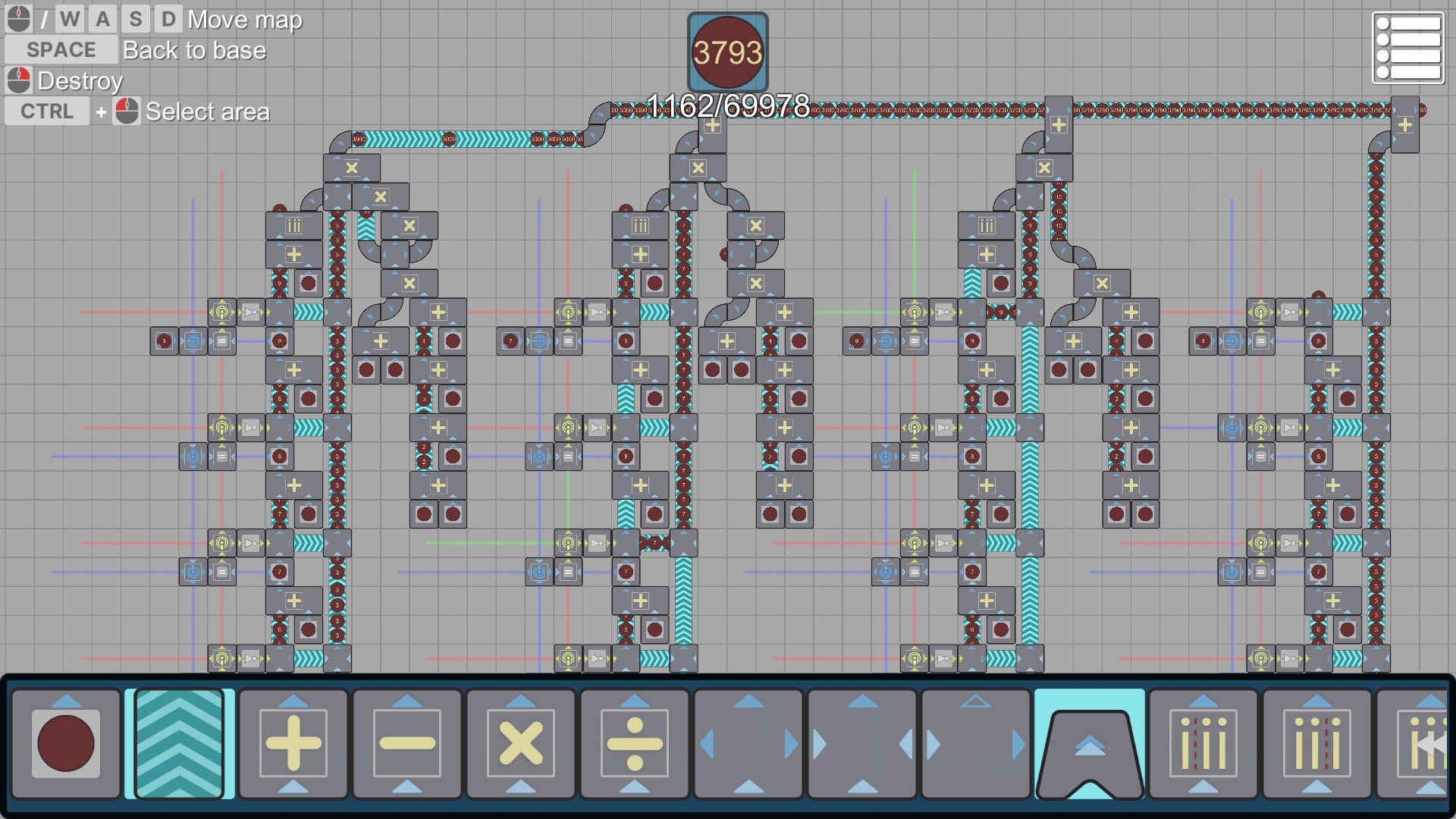
Task: Select digit tool with right dashed line
Action: (x=1317, y=743)
